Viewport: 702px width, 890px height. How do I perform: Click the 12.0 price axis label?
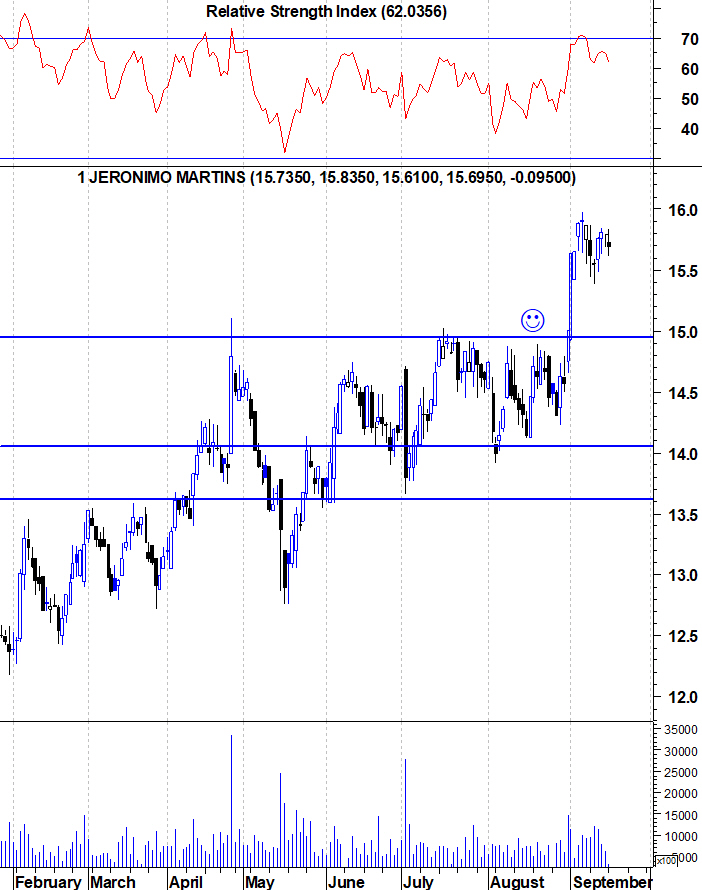click(x=683, y=697)
